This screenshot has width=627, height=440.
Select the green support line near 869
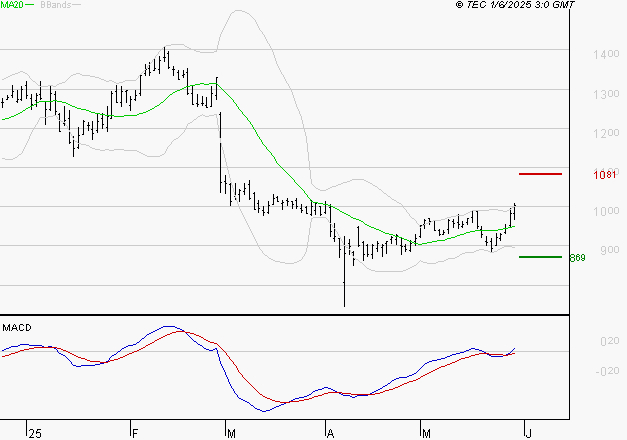point(541,257)
